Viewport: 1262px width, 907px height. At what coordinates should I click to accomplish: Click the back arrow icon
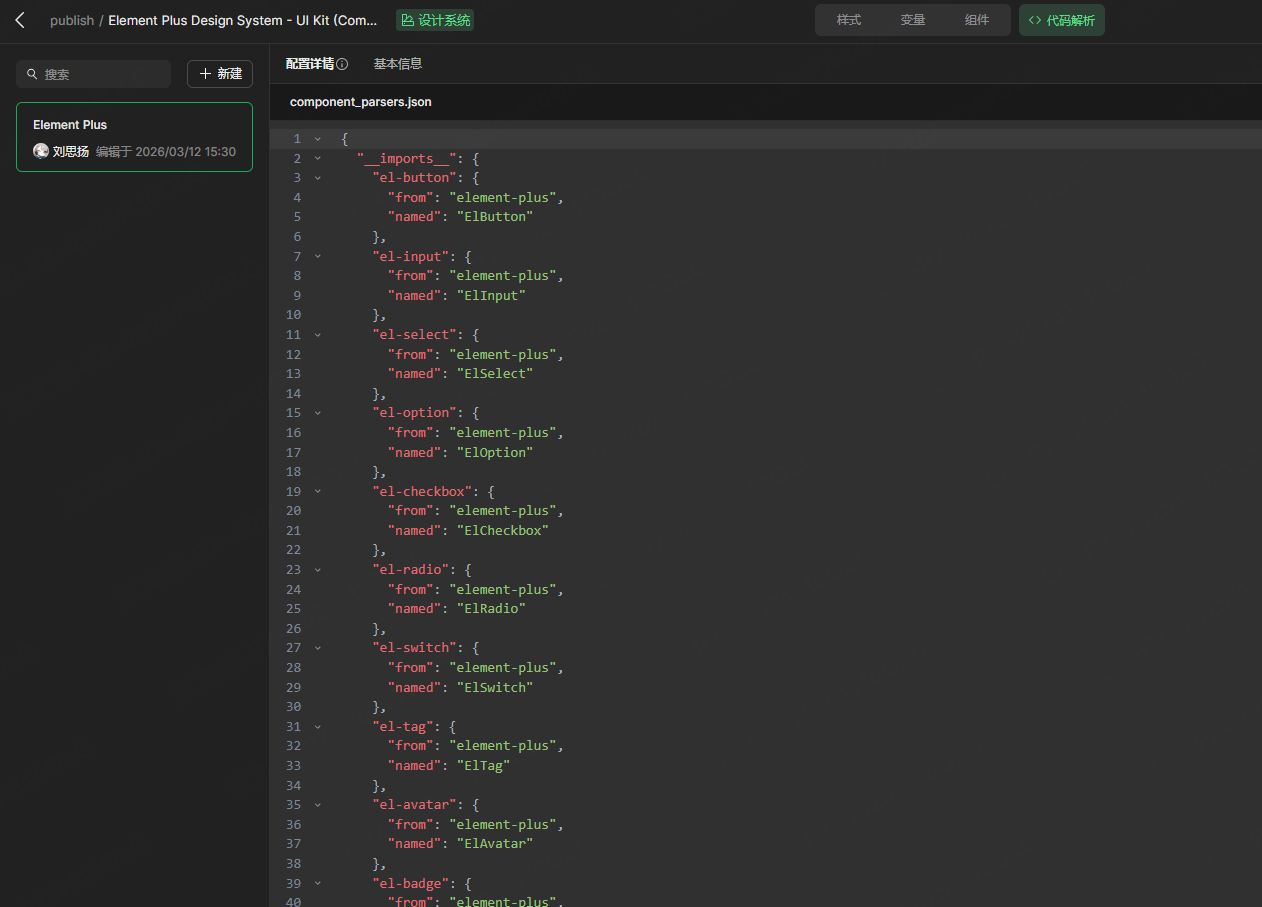(x=20, y=20)
